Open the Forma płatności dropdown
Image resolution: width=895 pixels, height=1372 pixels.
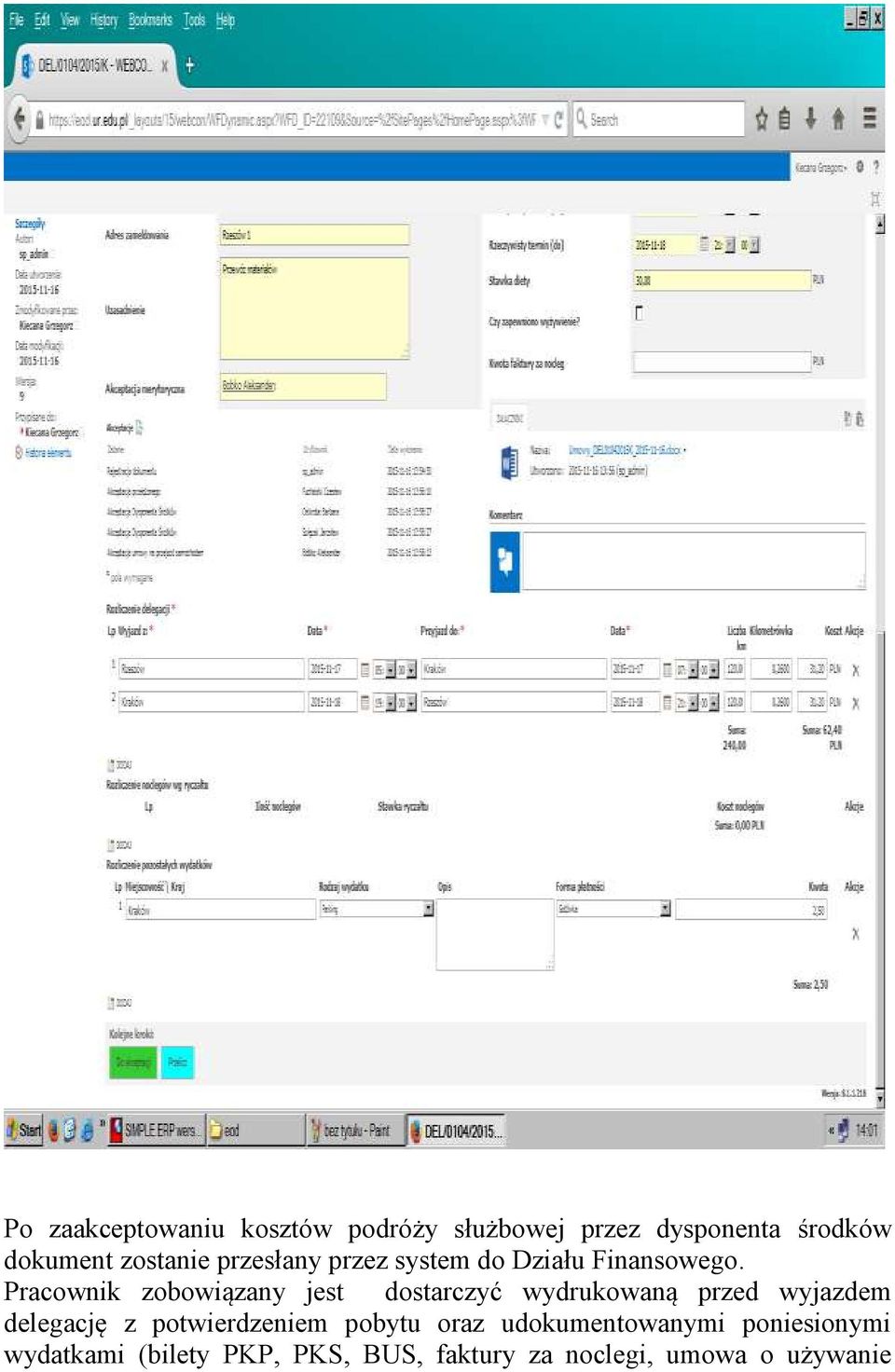613,909
